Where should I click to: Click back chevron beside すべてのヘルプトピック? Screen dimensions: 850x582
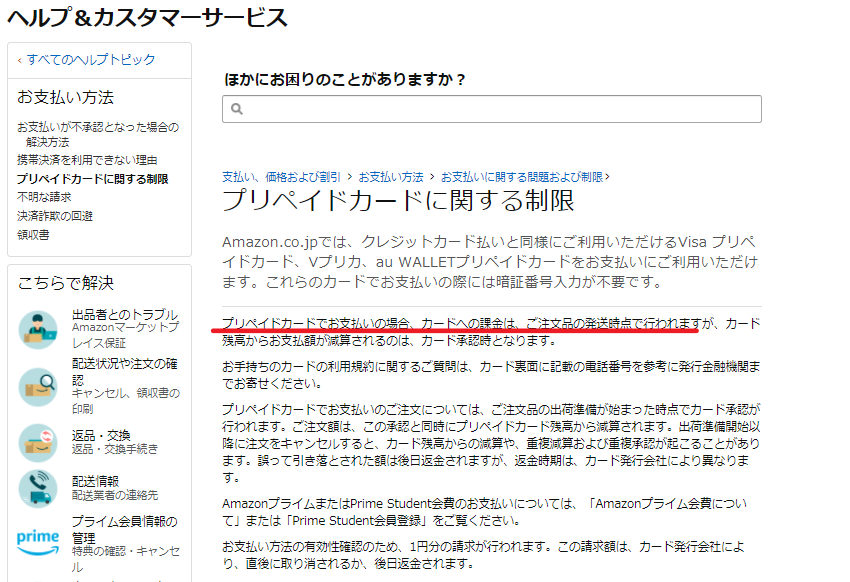(x=20, y=60)
